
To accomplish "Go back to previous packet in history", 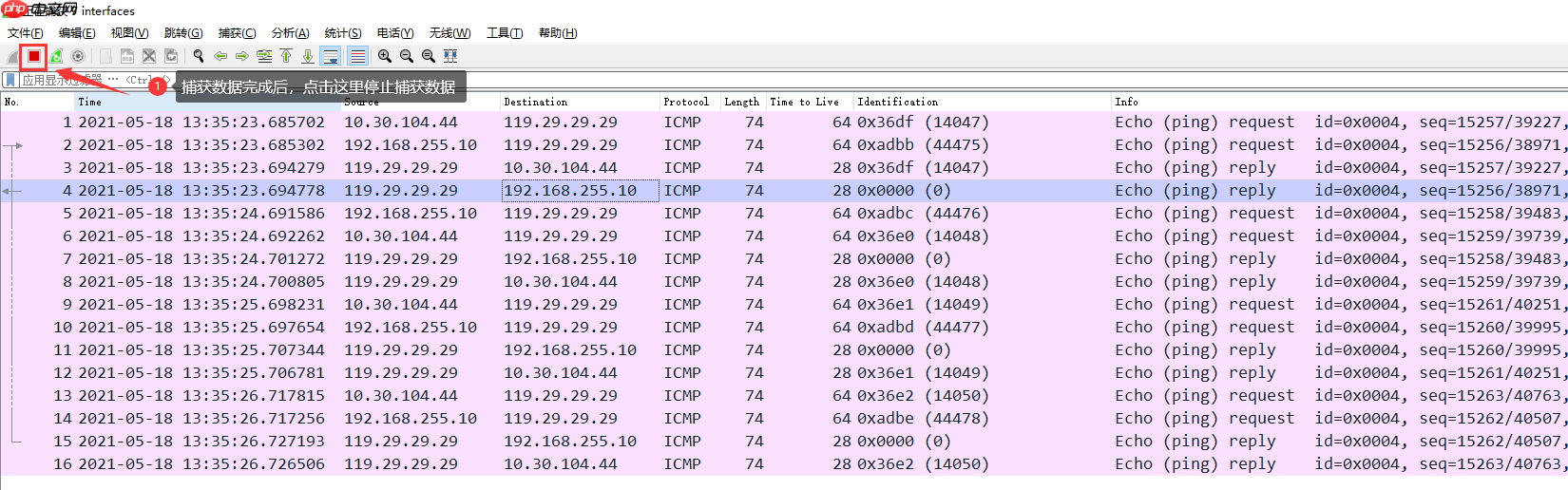I will click(220, 56).
